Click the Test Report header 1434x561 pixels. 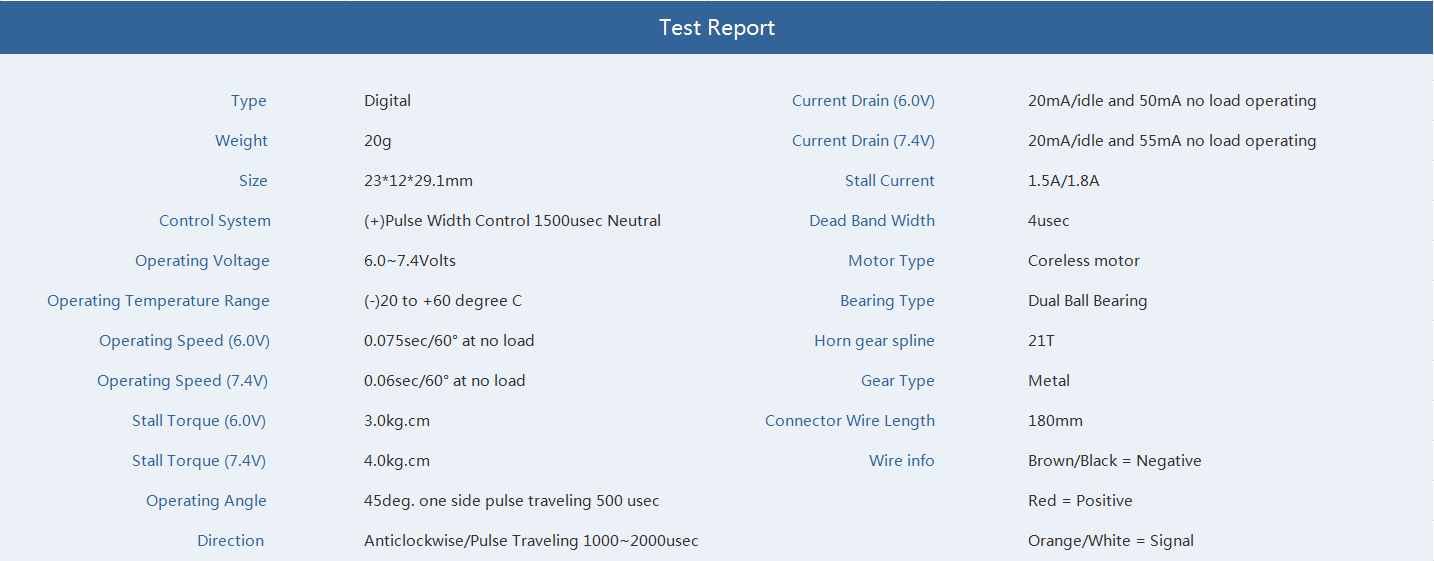(x=716, y=27)
